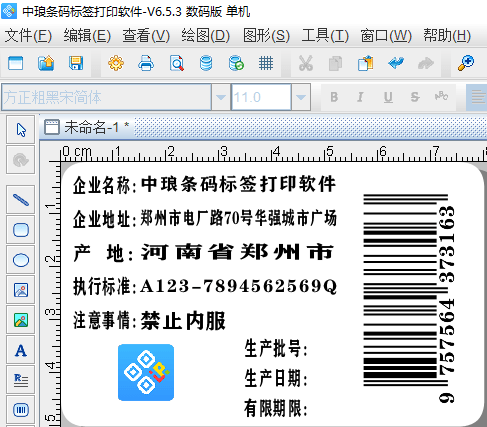
Task: Select the bitmap picture insert tool
Action: tap(21, 320)
